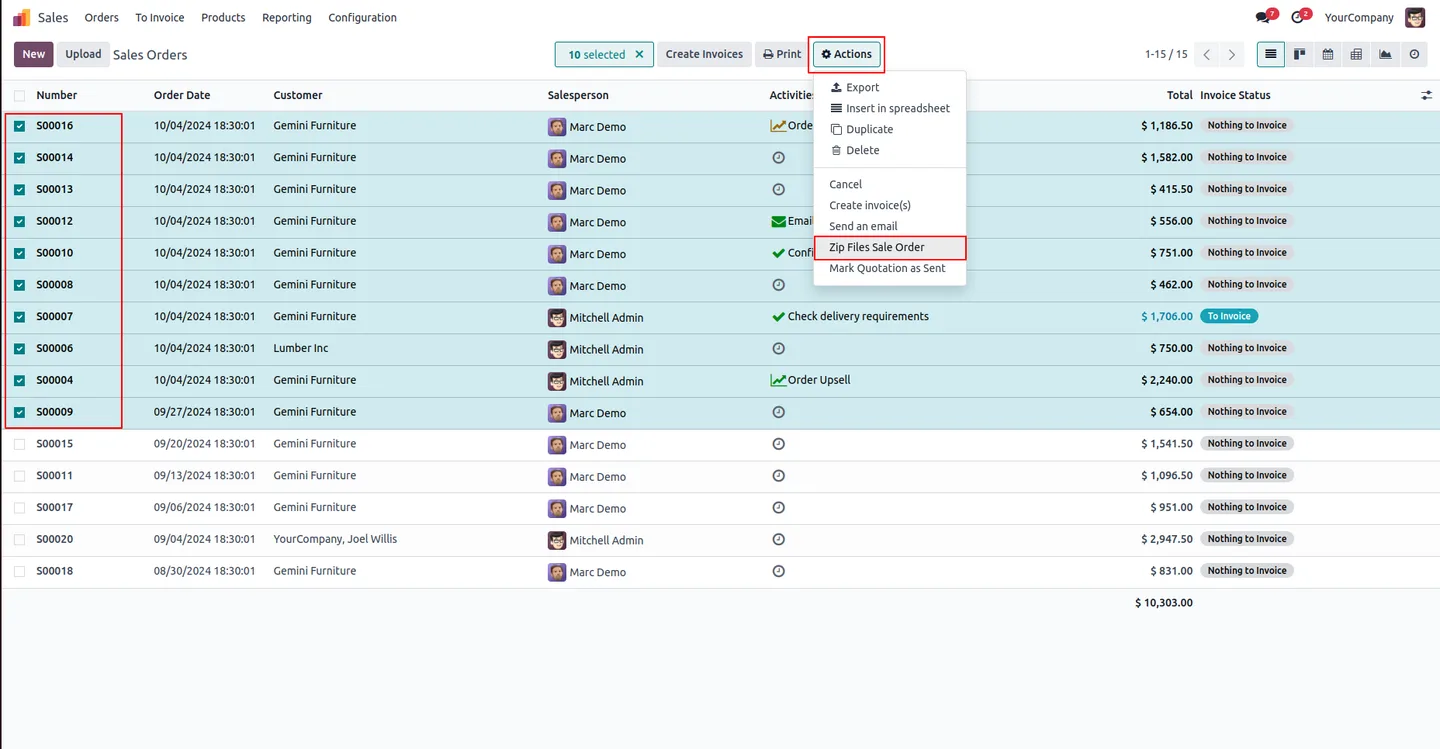The height and width of the screenshot is (749, 1440).
Task: Uncheck the S00007 row checkbox
Action: click(x=20, y=317)
